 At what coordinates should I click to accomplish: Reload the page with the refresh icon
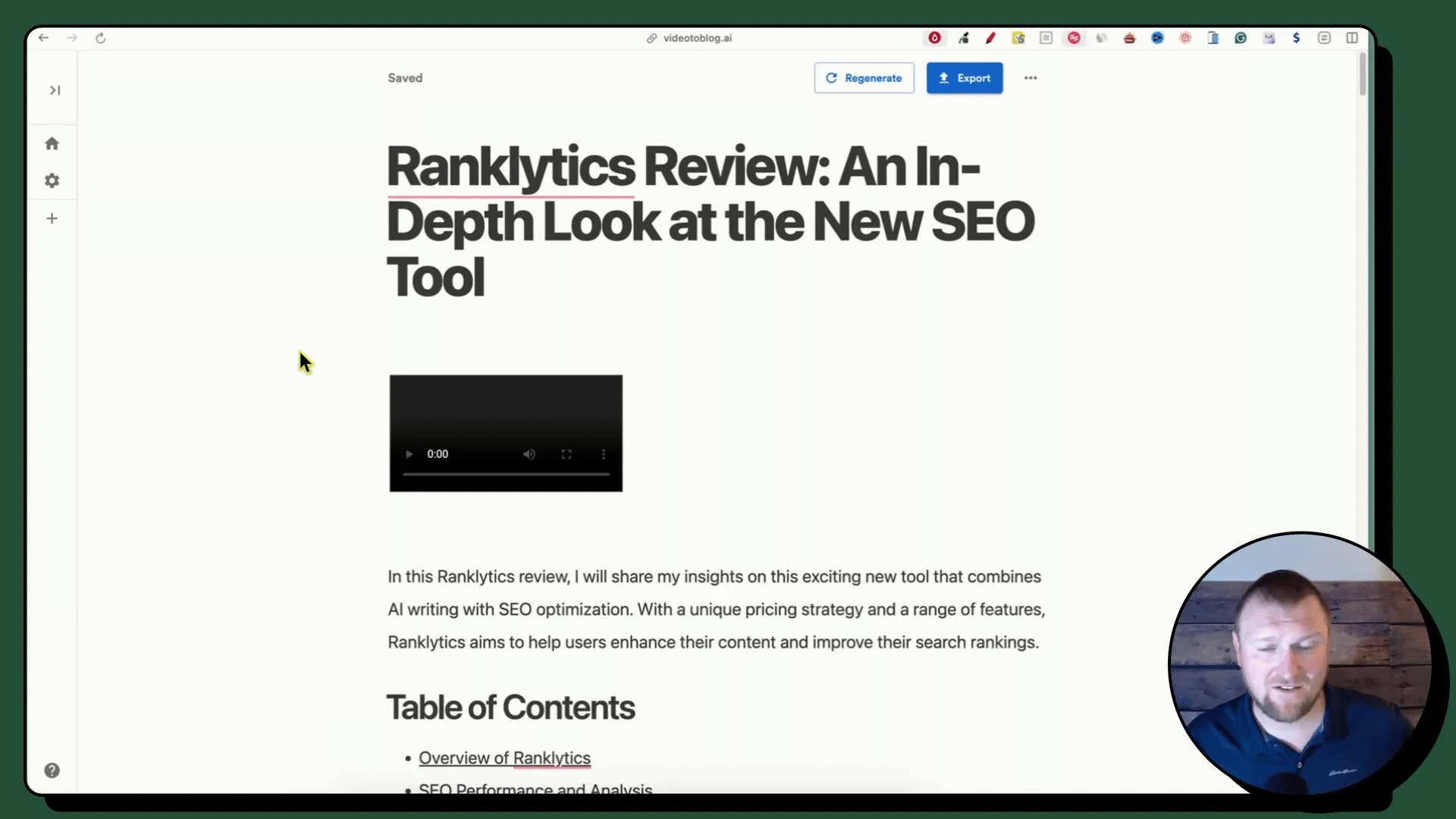[101, 38]
